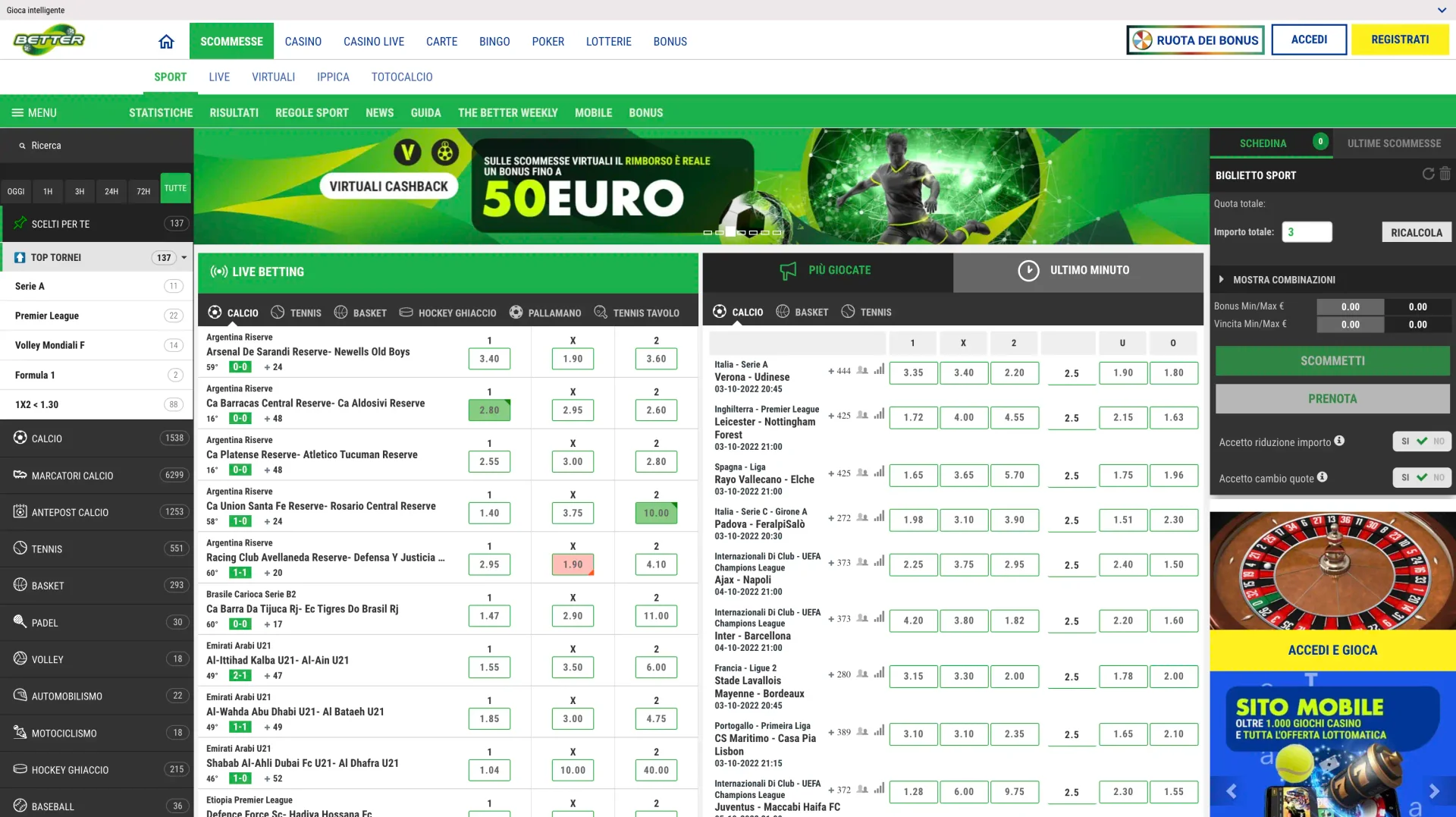Expand +24 markets for Arsenal De Sarandi Reserve
1456x817 pixels.
273,367
